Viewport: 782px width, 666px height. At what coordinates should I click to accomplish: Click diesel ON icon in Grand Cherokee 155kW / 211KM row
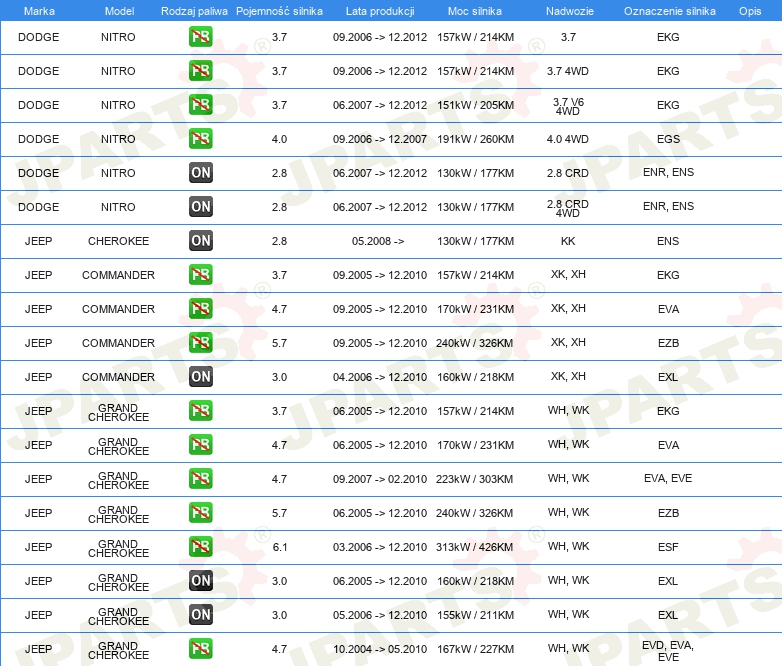[200, 614]
